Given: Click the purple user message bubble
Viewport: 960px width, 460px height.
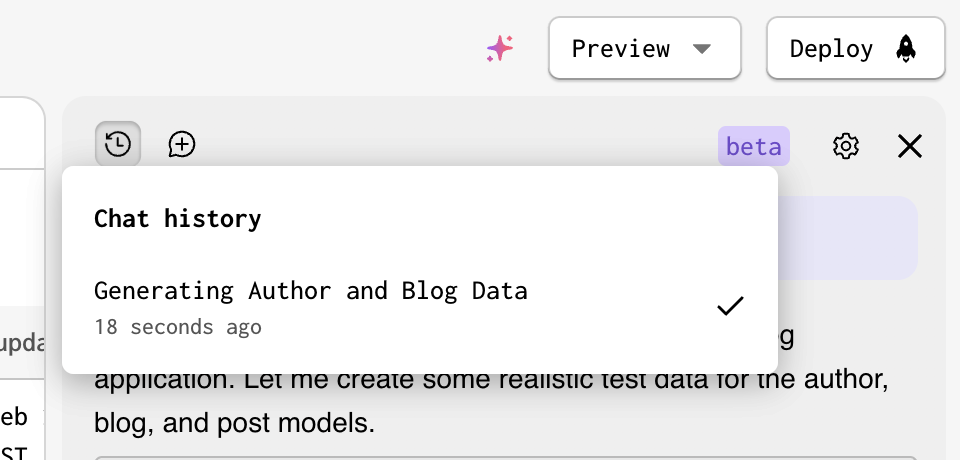Looking at the screenshot, I should click(x=847, y=238).
